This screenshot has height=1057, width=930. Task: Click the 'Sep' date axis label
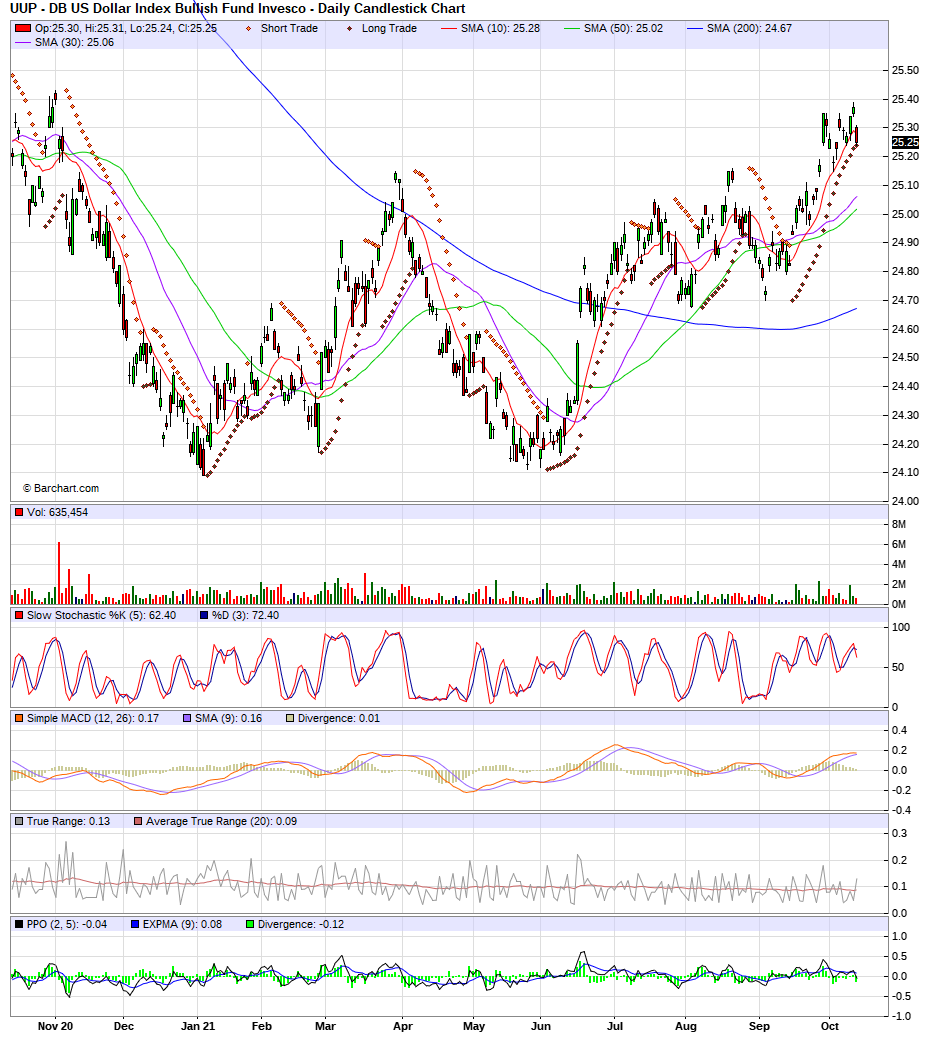pyautogui.click(x=760, y=1027)
